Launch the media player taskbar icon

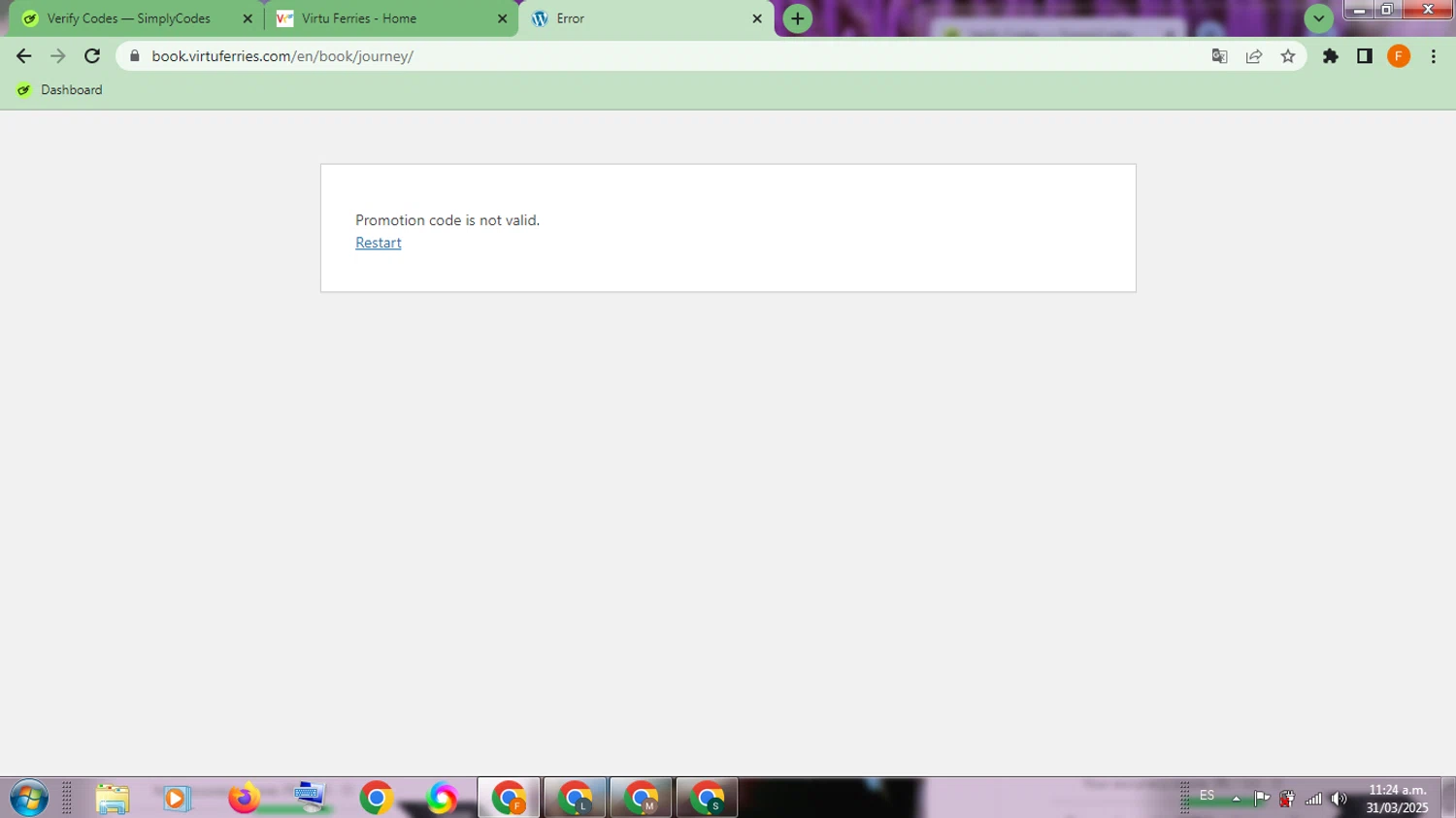[x=176, y=799]
